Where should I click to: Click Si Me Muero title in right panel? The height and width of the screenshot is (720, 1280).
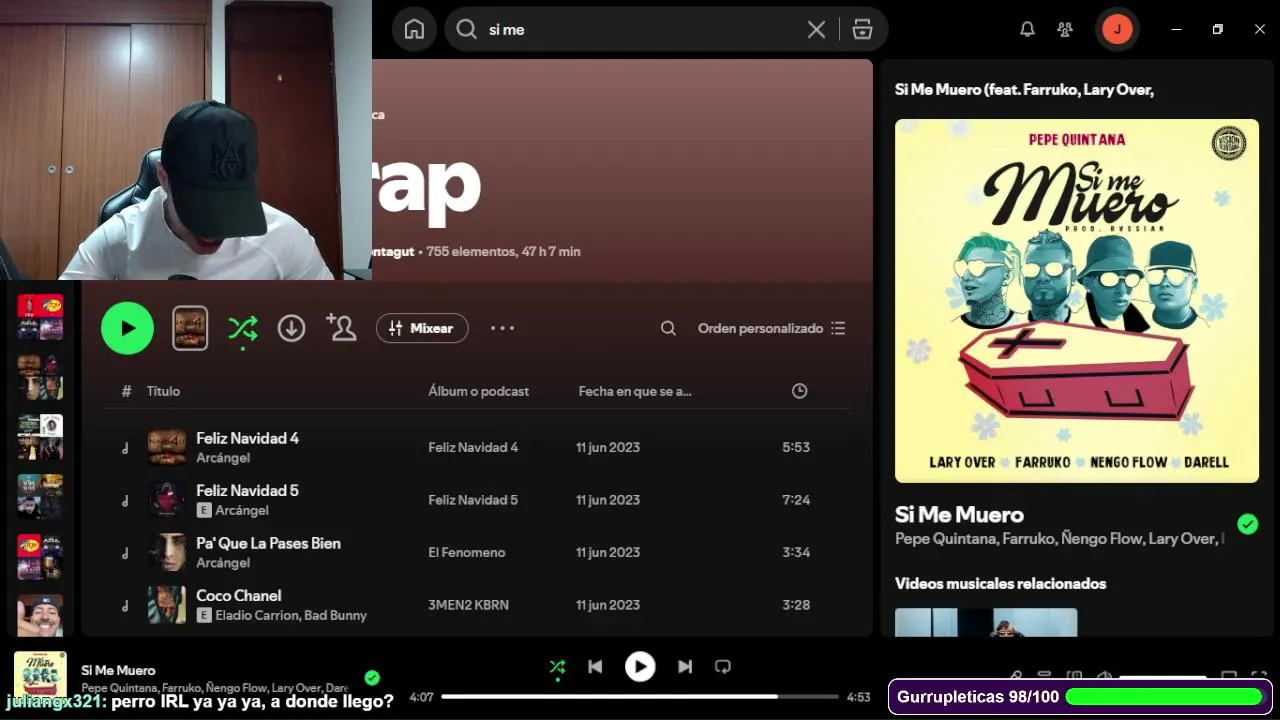(959, 514)
